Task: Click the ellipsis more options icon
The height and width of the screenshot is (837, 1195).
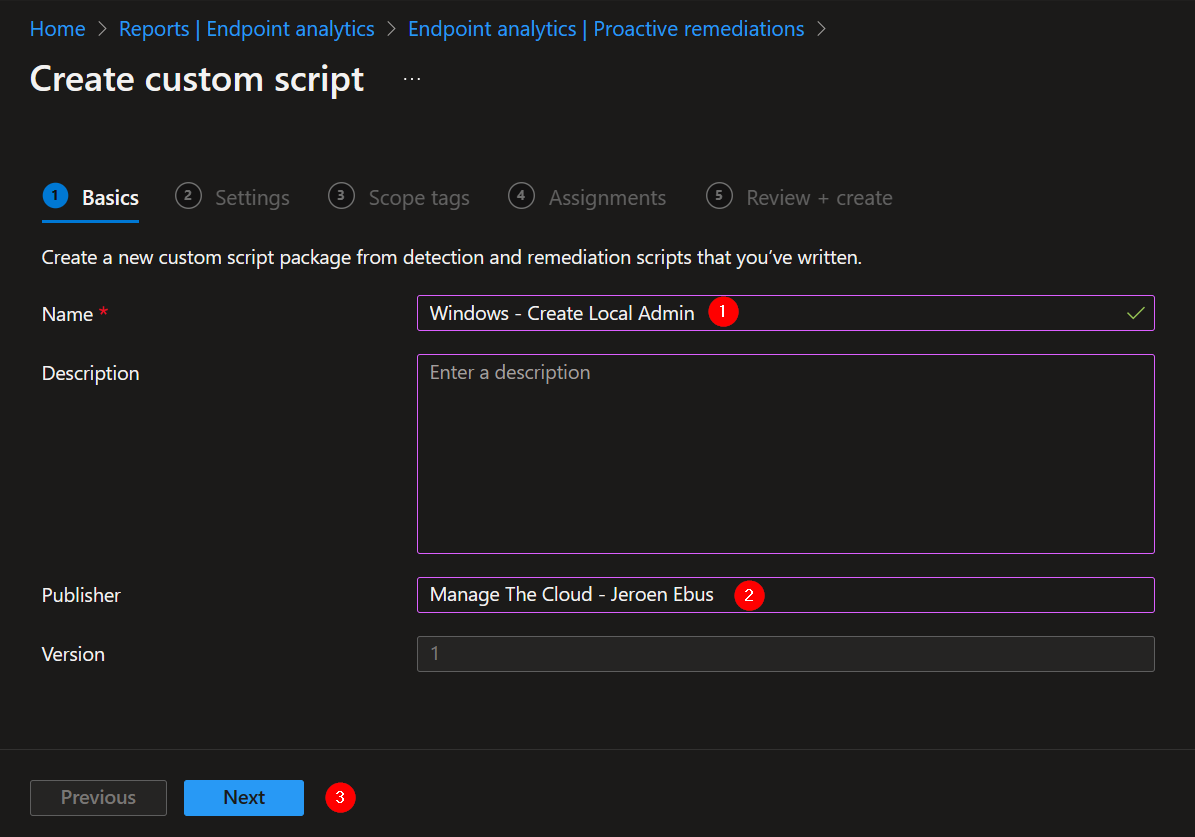Action: (412, 79)
